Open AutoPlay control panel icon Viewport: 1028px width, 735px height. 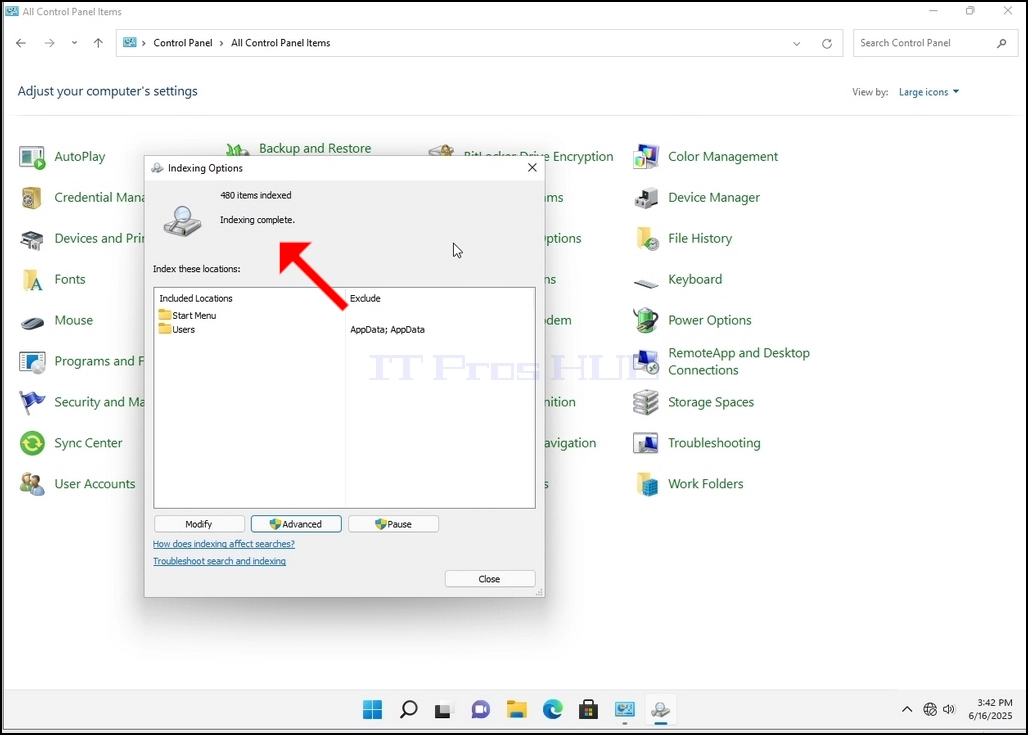tap(31, 157)
